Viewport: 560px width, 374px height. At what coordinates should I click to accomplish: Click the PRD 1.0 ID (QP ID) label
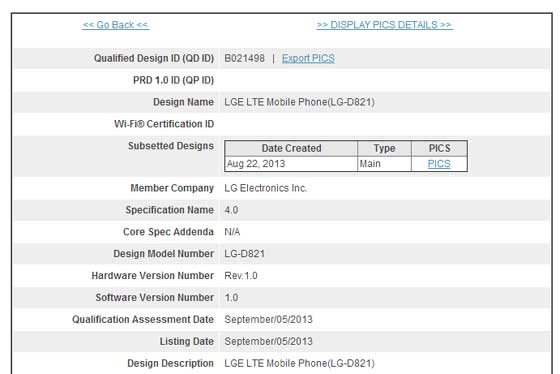tap(174, 80)
